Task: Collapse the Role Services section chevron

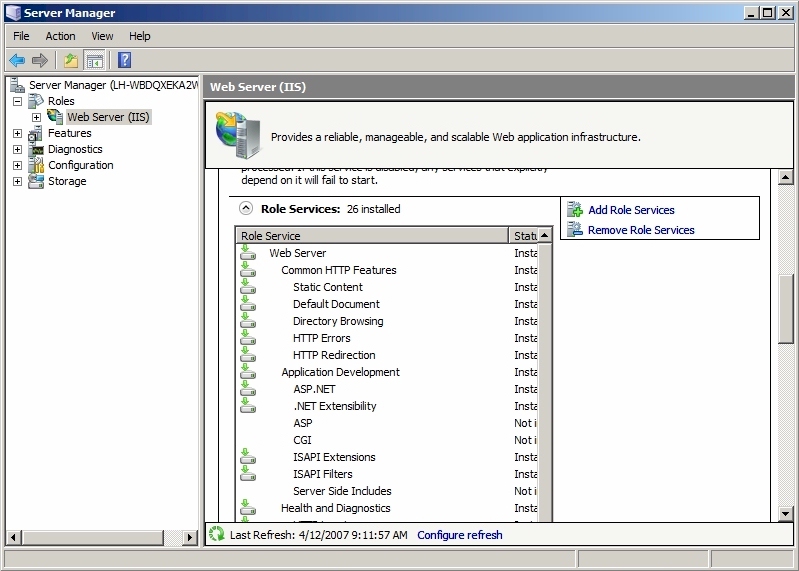Action: [x=246, y=208]
